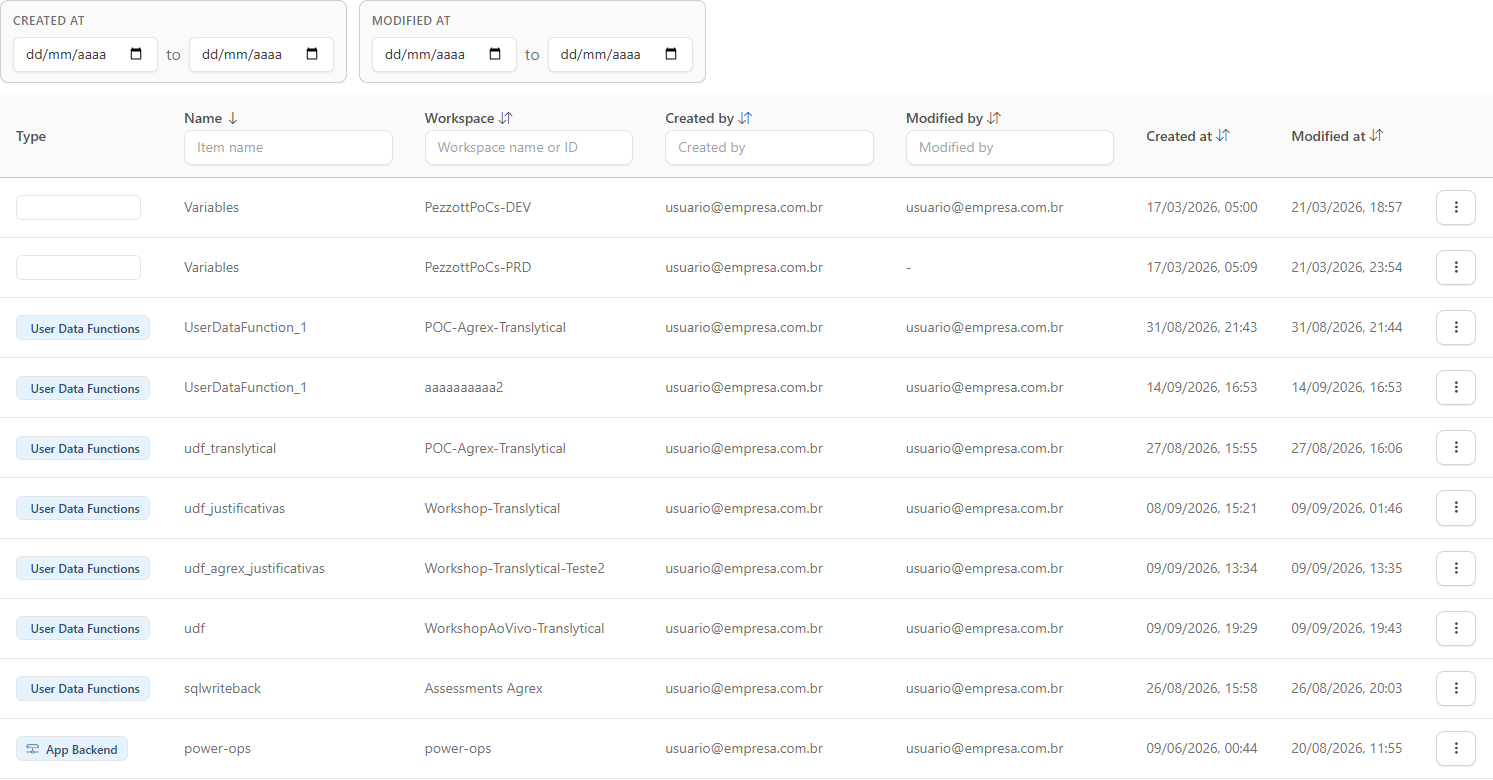The height and width of the screenshot is (780, 1493).
Task: Open calendar picker for Modified At start date
Action: [x=495, y=54]
